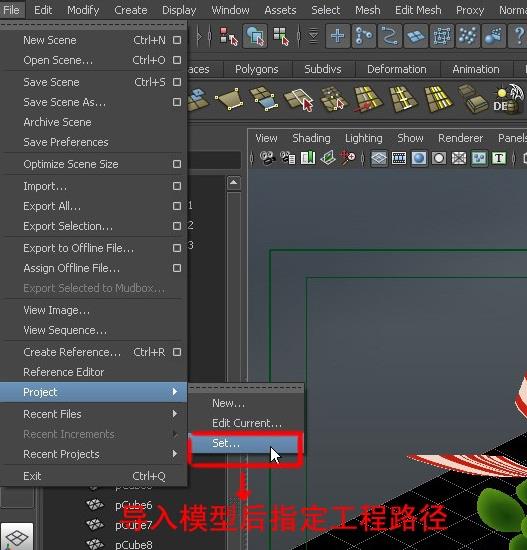
Task: Open the Edit Mesh menu
Action: pos(418,10)
